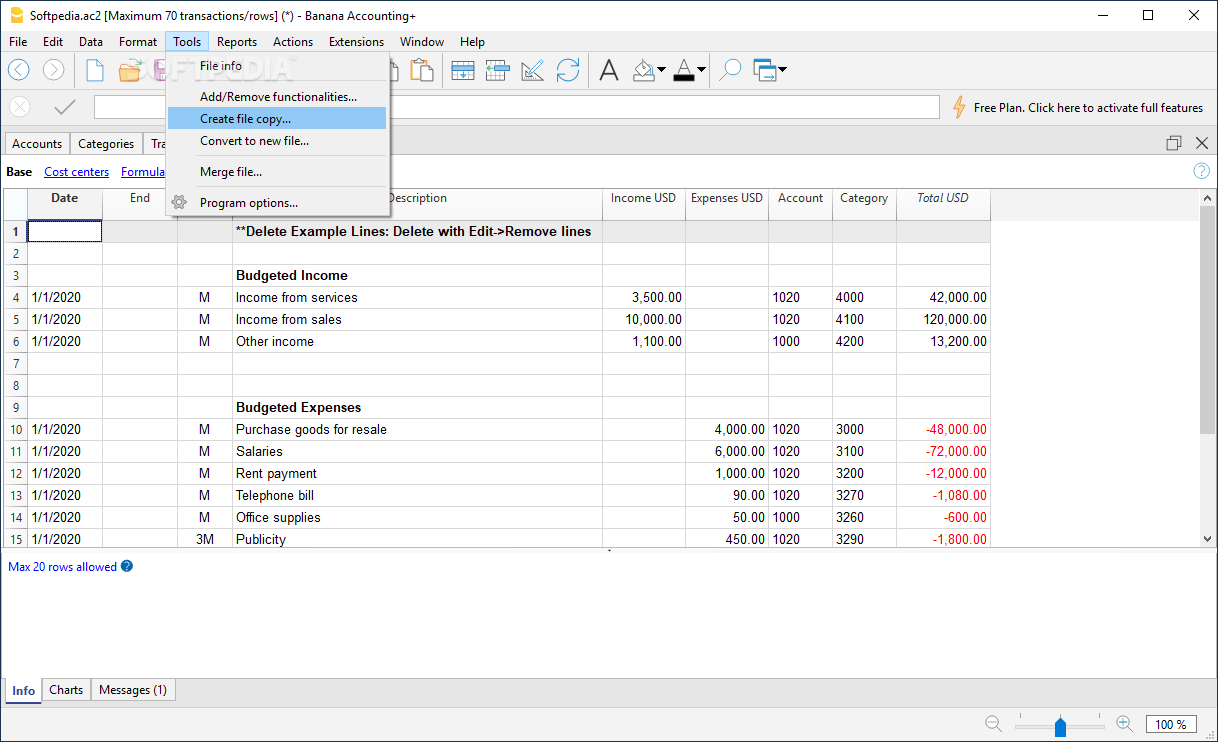The height and width of the screenshot is (742, 1218).
Task: Open the Messages (1) tab
Action: [x=133, y=690]
